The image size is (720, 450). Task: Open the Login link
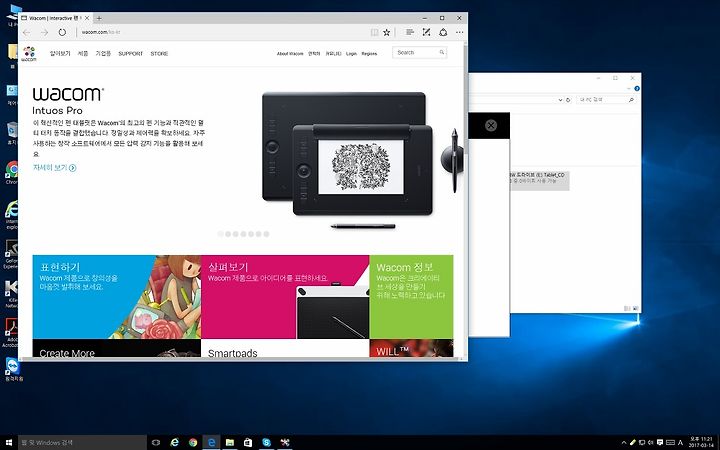[351, 54]
